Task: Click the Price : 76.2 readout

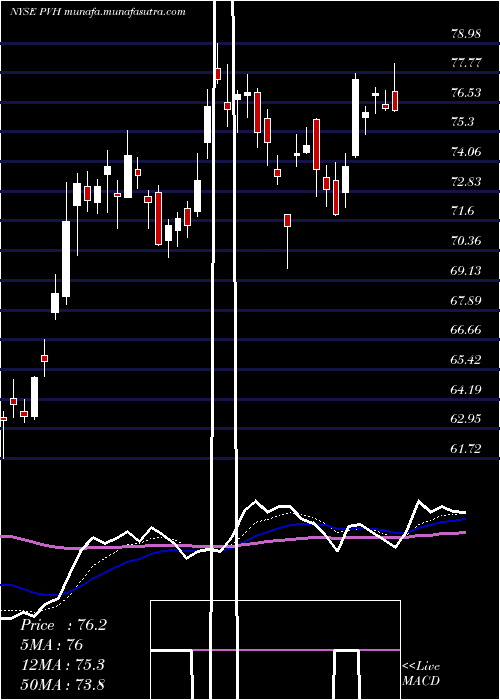Action: [63, 625]
